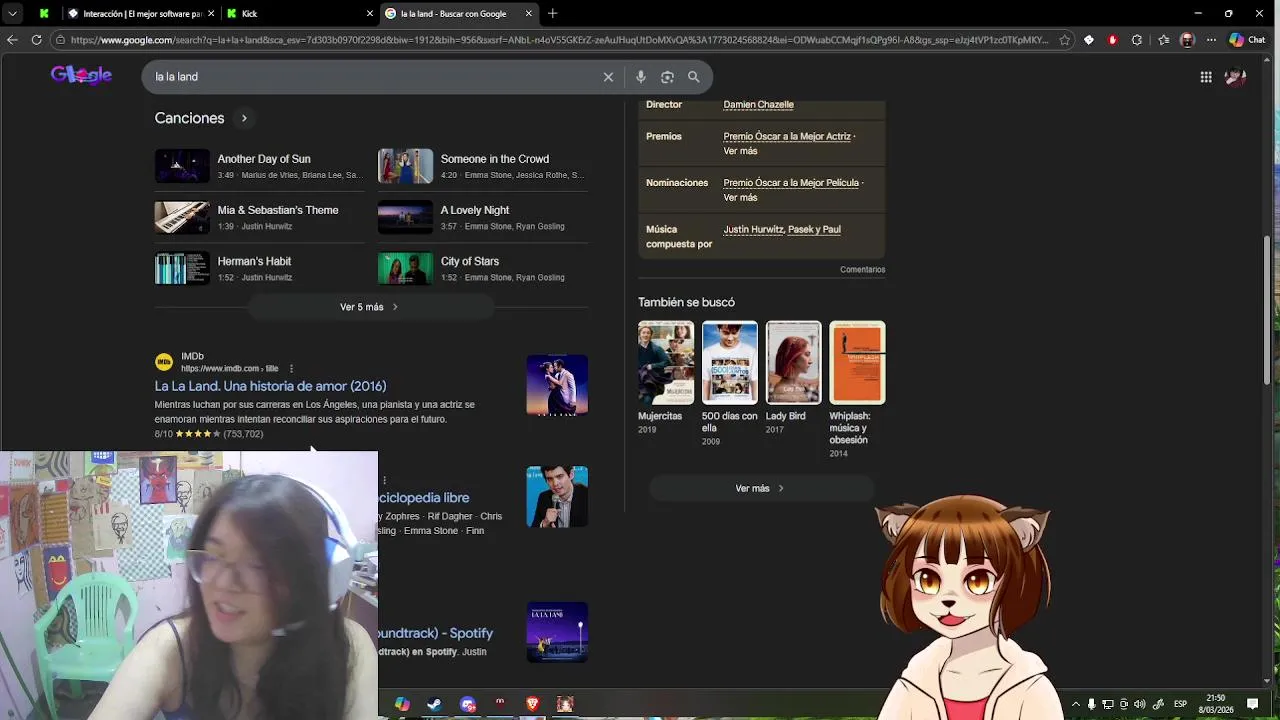Open the IMDb La La Land poster thumbnail

click(557, 385)
